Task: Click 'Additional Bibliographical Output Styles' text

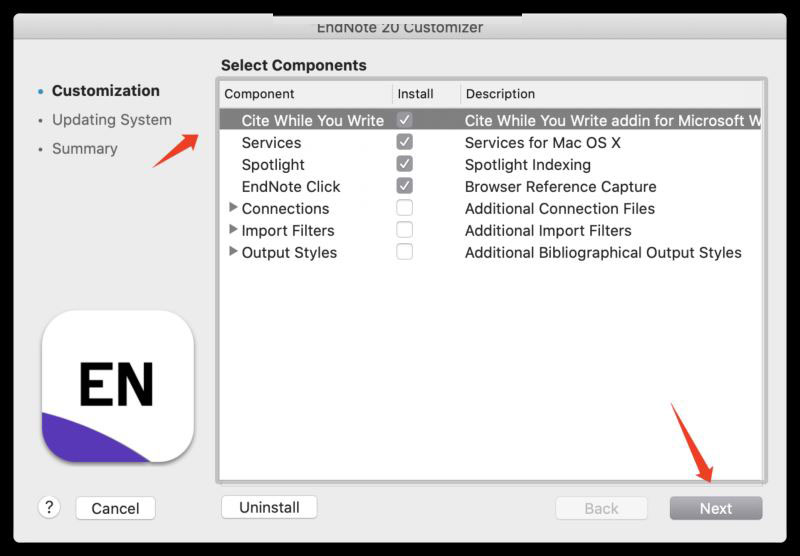Action: 603,252
